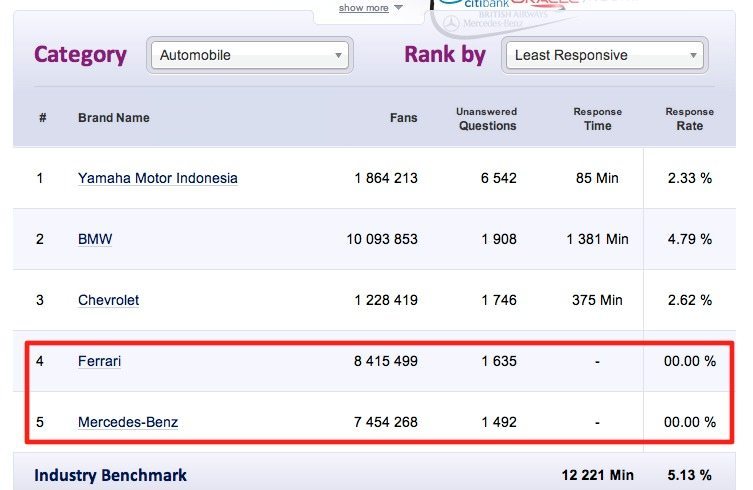
Task: Click the # column header
Action: click(43, 118)
